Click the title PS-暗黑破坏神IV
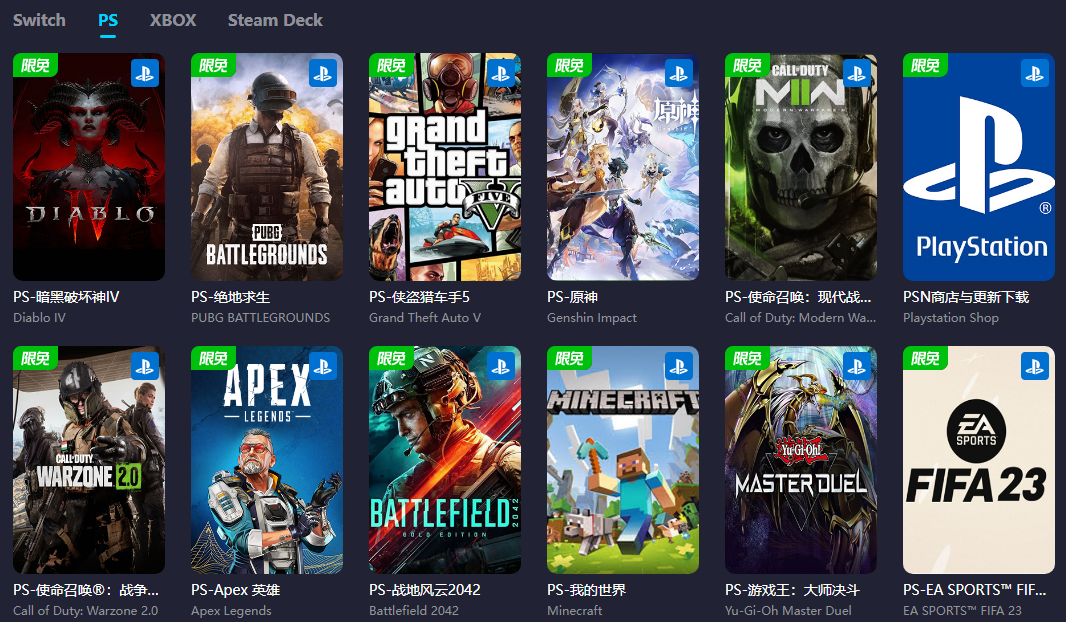 point(66,297)
